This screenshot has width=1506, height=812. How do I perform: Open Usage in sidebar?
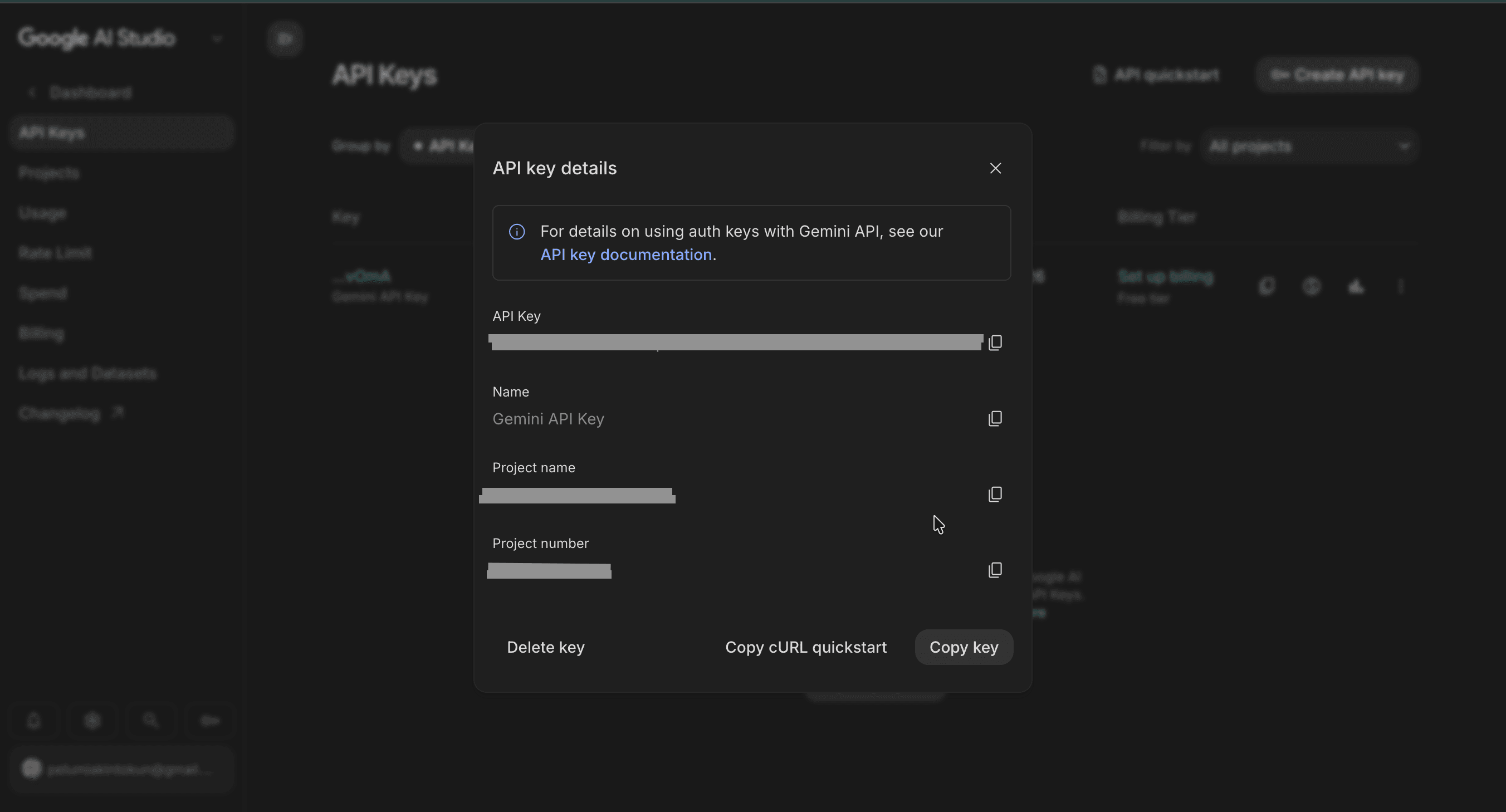pos(42,213)
